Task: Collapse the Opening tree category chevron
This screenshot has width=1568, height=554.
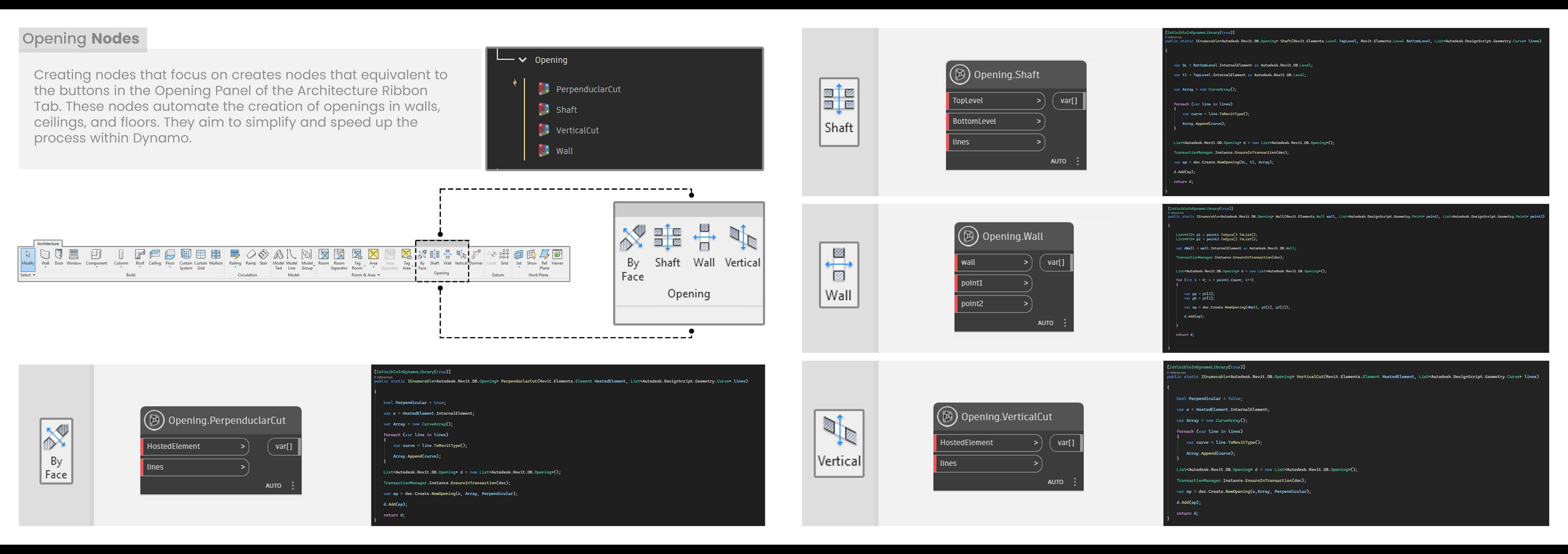Action: (x=522, y=60)
